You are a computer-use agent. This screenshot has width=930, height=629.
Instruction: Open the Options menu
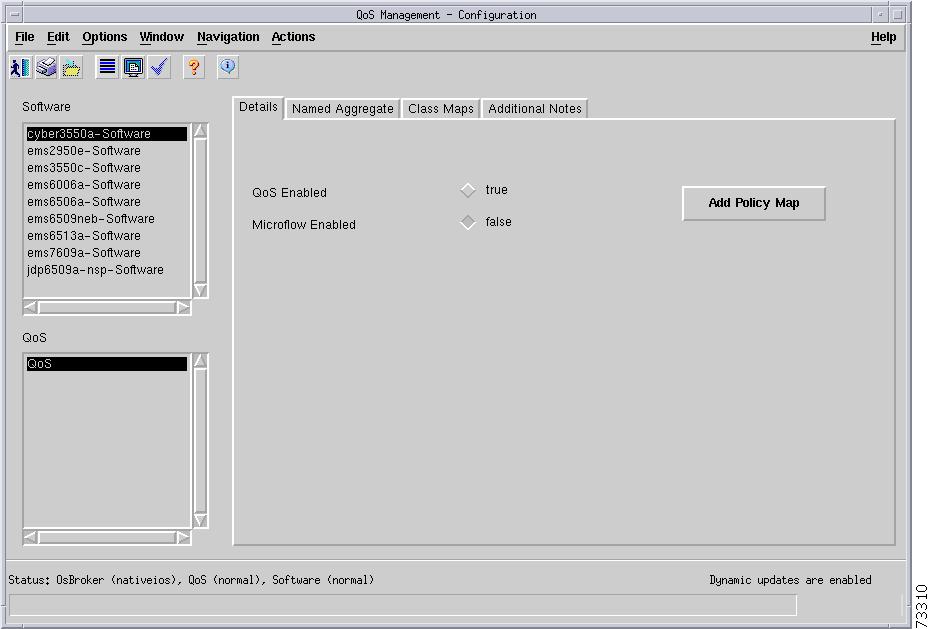coord(104,37)
